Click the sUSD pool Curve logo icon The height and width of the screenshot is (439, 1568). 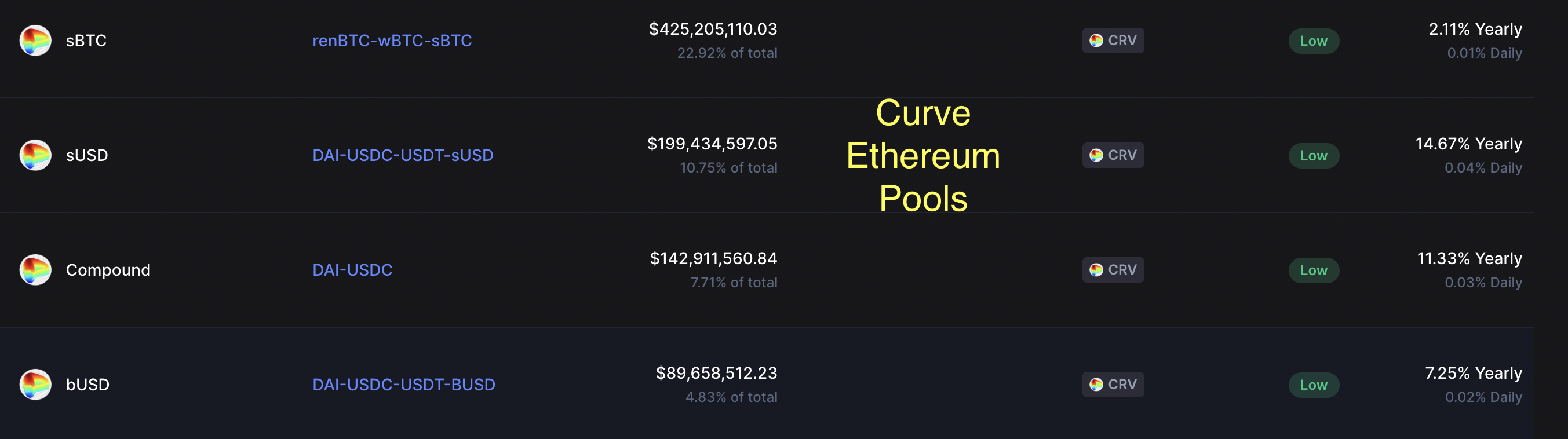coord(35,155)
